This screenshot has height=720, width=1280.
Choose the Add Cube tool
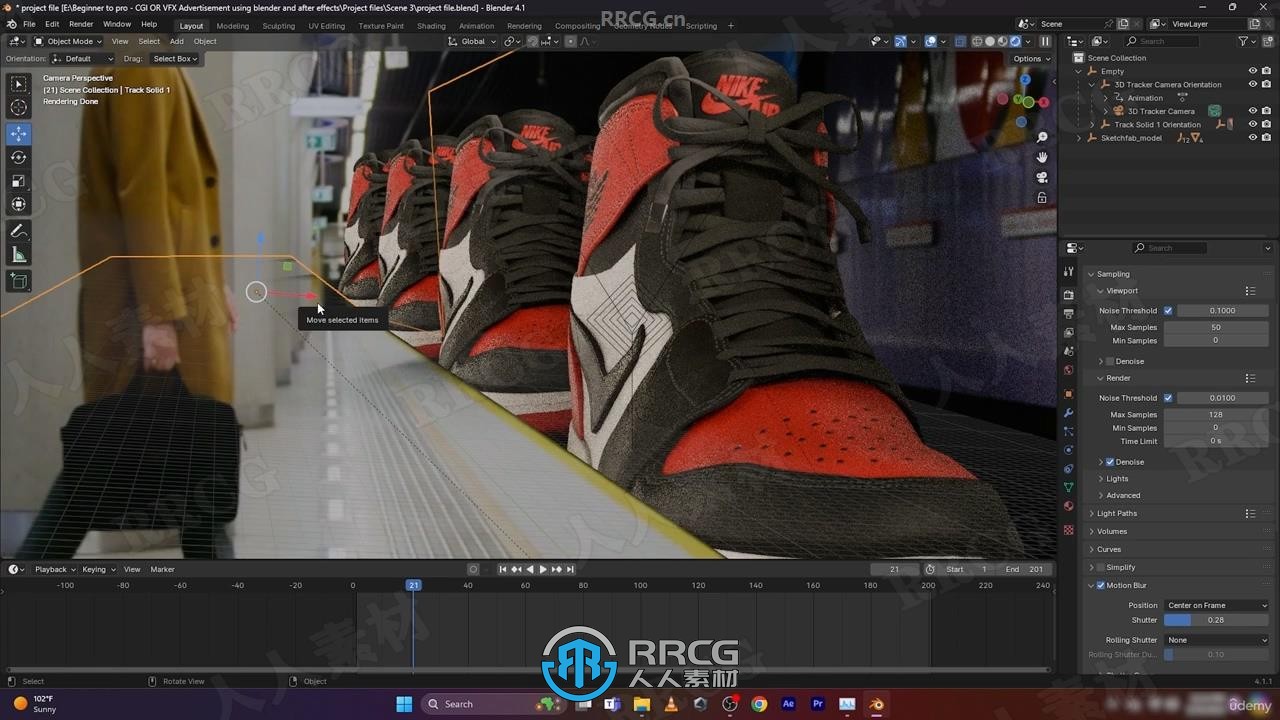19,281
